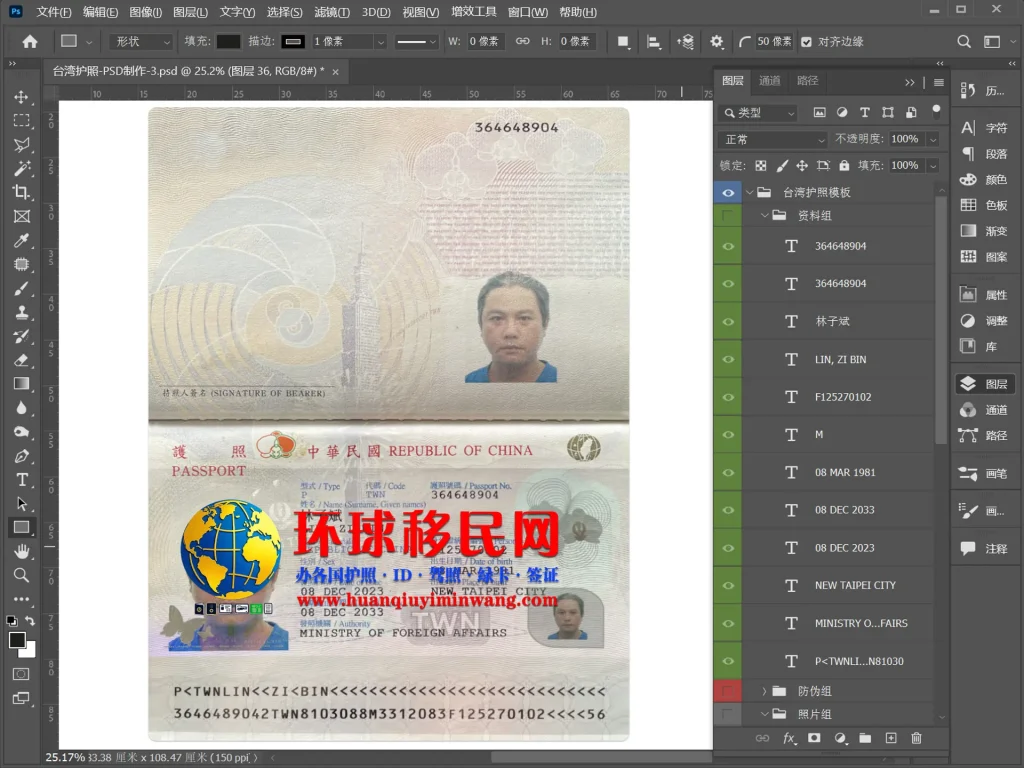Select the Path Selection tool
Screen dimensions: 1024x768
pos(22,504)
